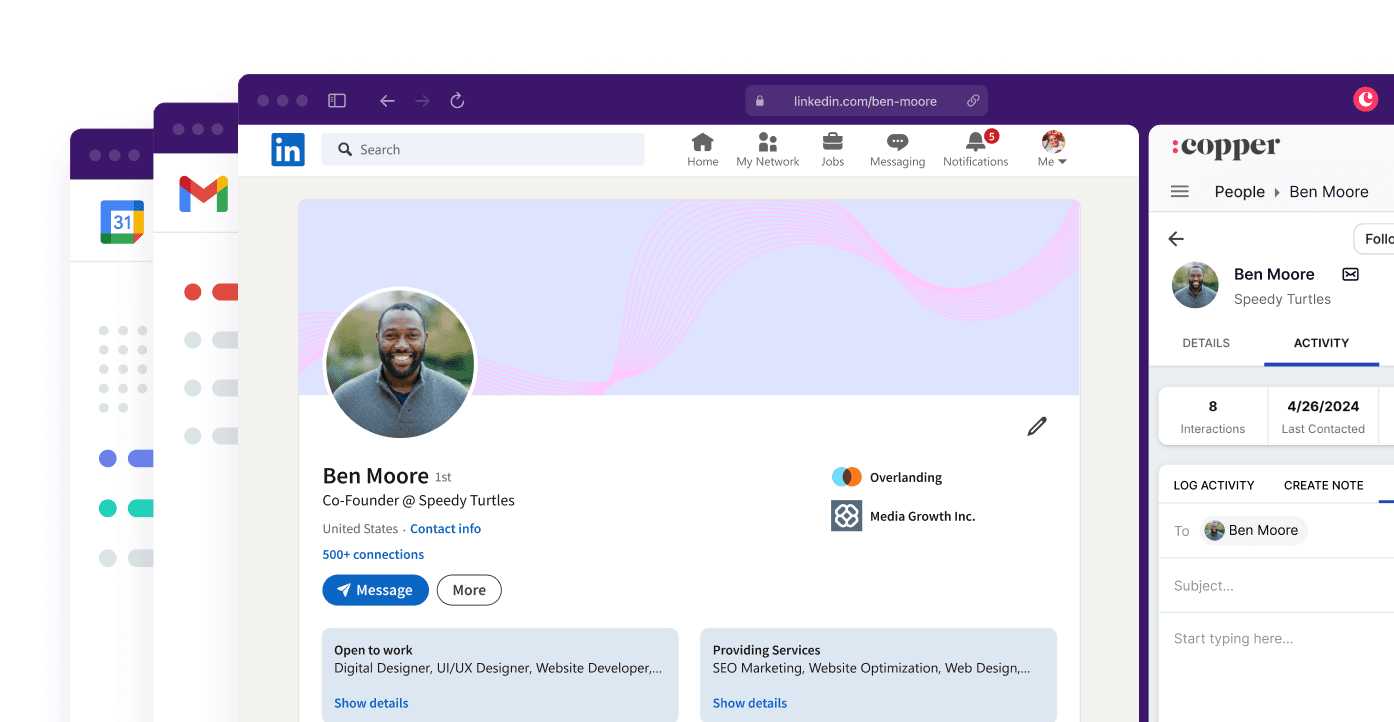Viewport: 1394px width, 722px height.
Task: Select the Log Activity tab
Action: click(1213, 485)
